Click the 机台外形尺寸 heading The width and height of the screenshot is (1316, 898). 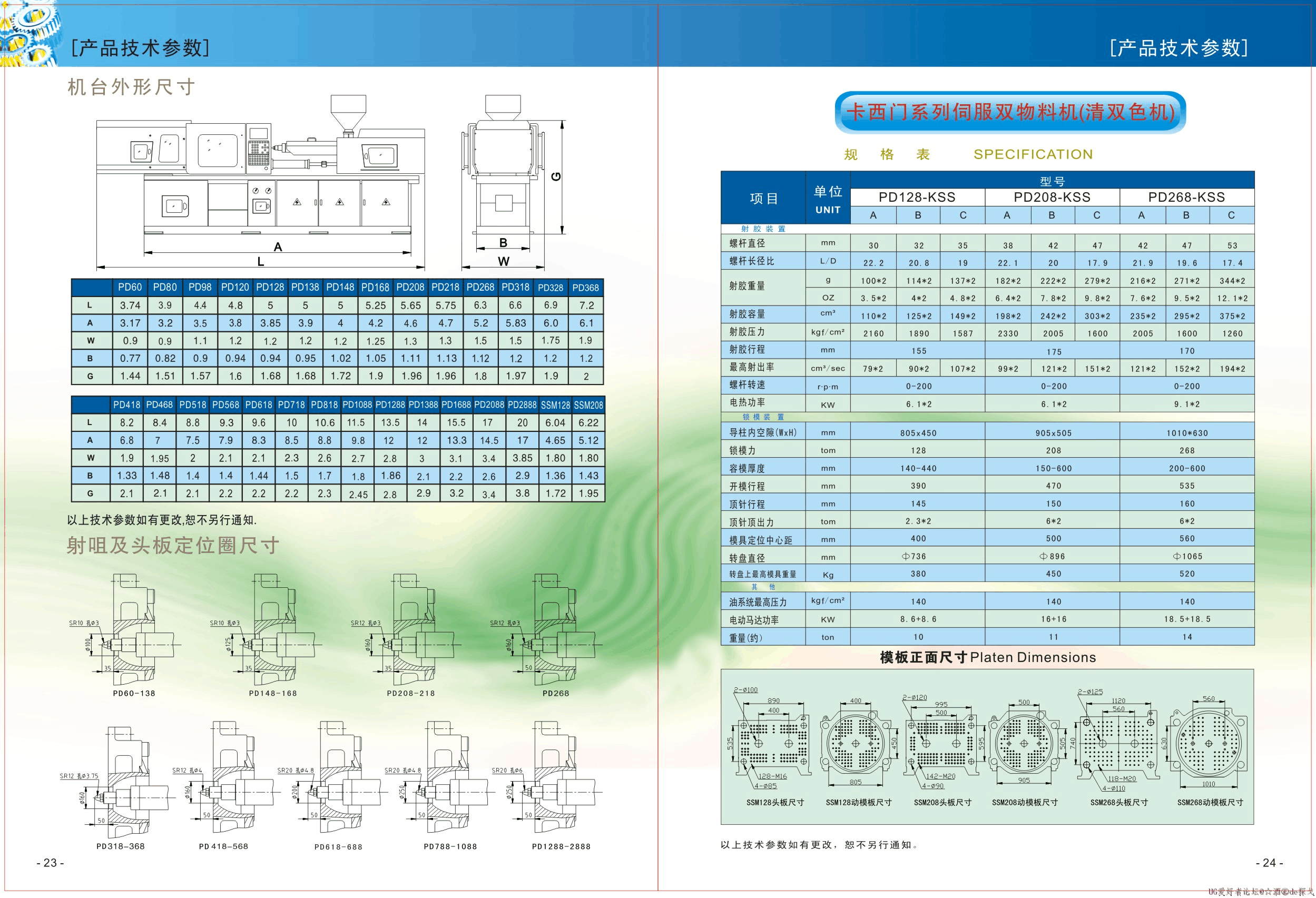tap(131, 86)
